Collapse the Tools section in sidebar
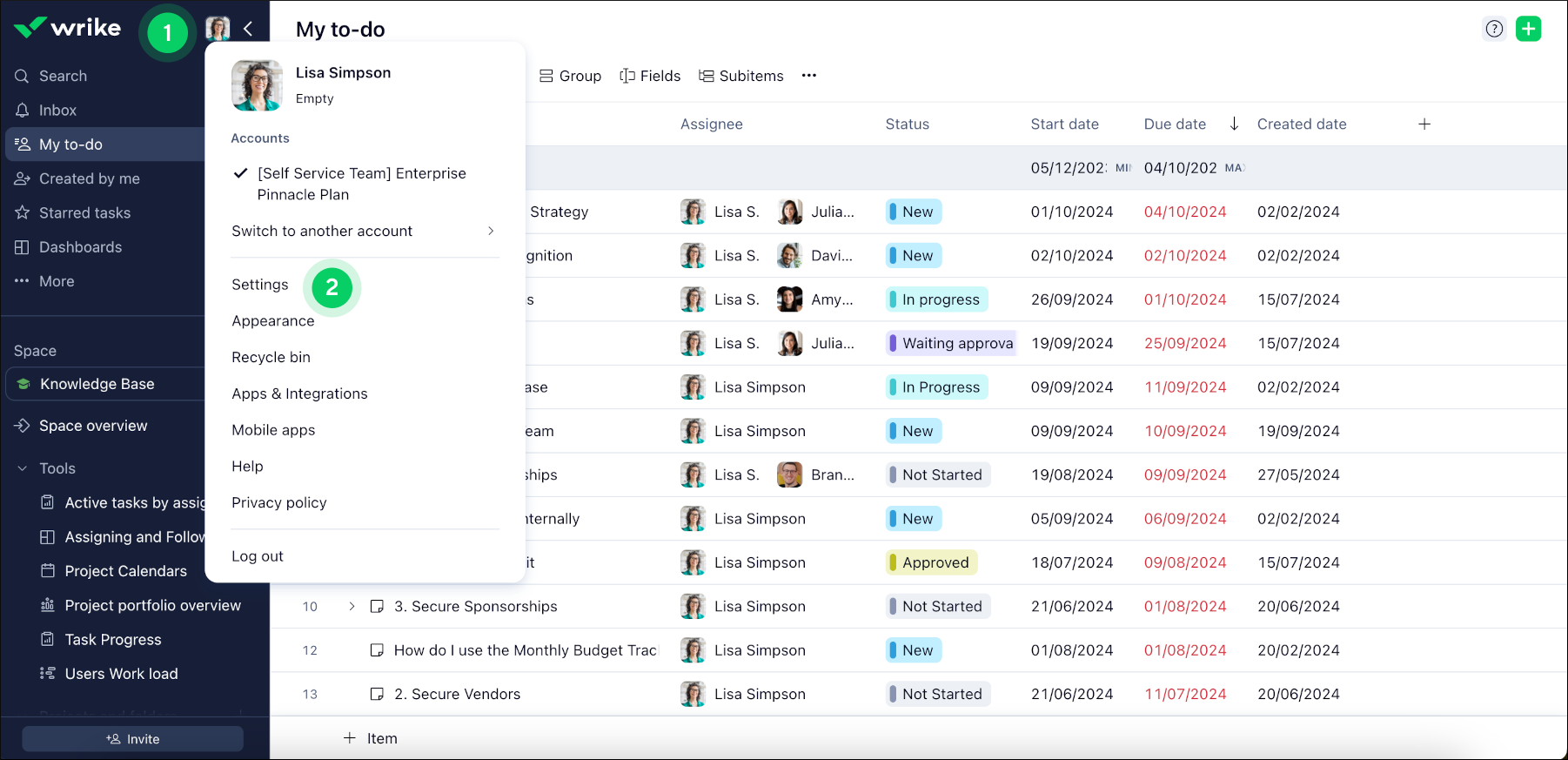This screenshot has width=1568, height=760. coord(23,468)
